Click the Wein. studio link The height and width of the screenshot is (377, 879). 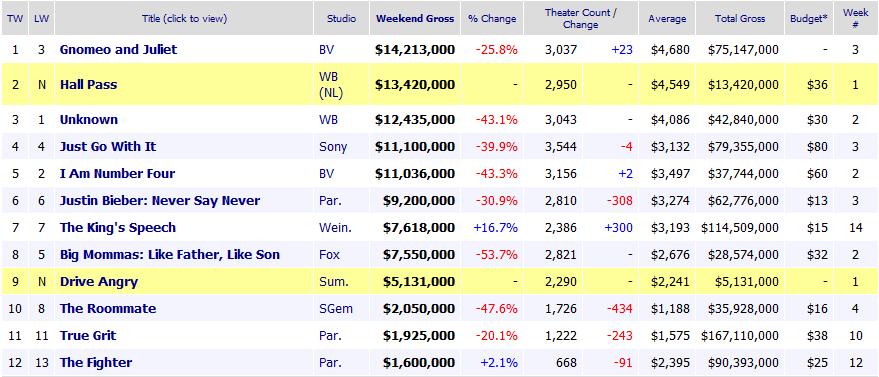[334, 227]
